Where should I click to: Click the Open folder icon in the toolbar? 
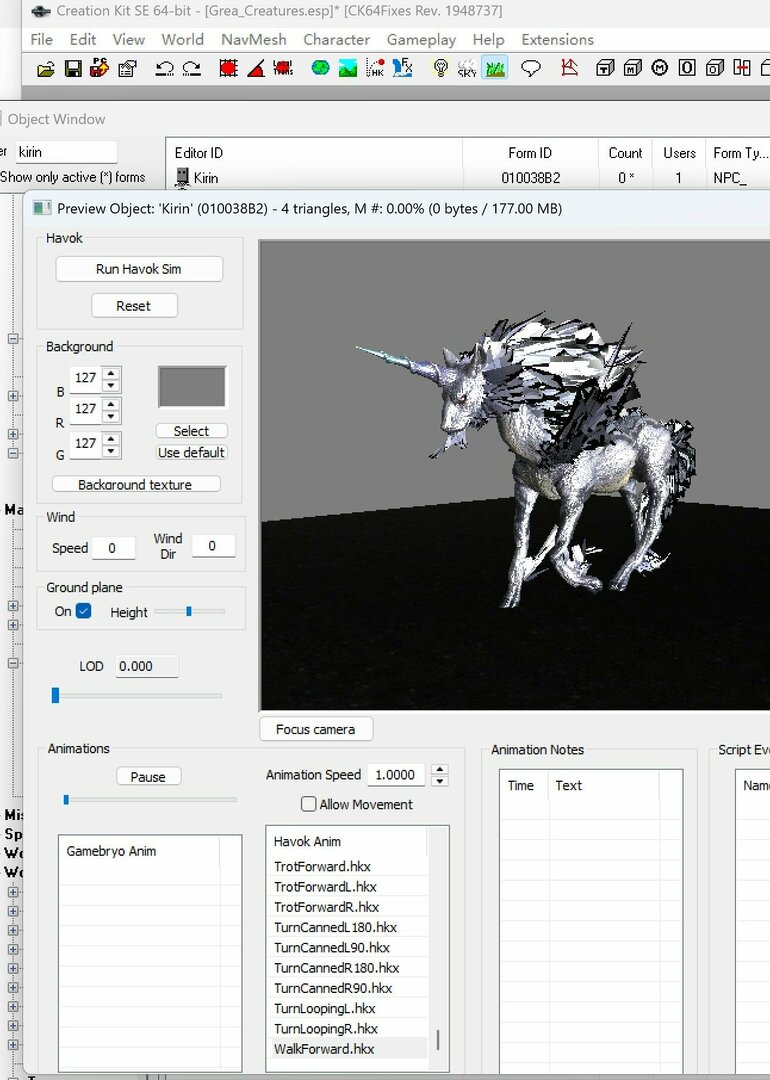coord(45,68)
